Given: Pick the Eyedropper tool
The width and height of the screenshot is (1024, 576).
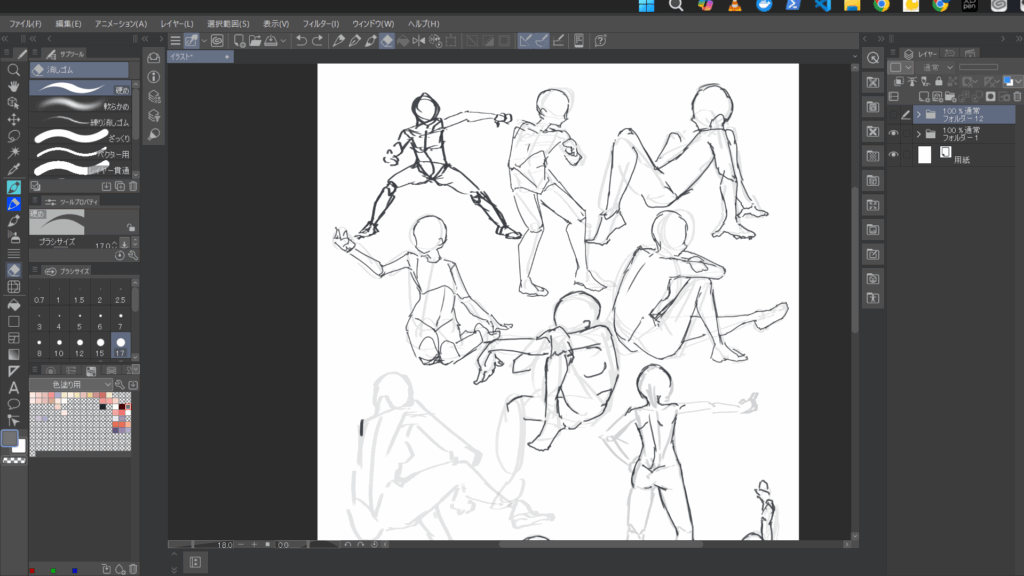Looking at the screenshot, I should coord(14,170).
